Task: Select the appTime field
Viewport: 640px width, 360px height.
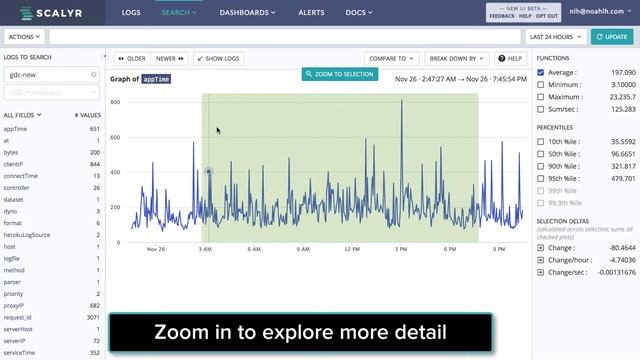Action: (15, 129)
